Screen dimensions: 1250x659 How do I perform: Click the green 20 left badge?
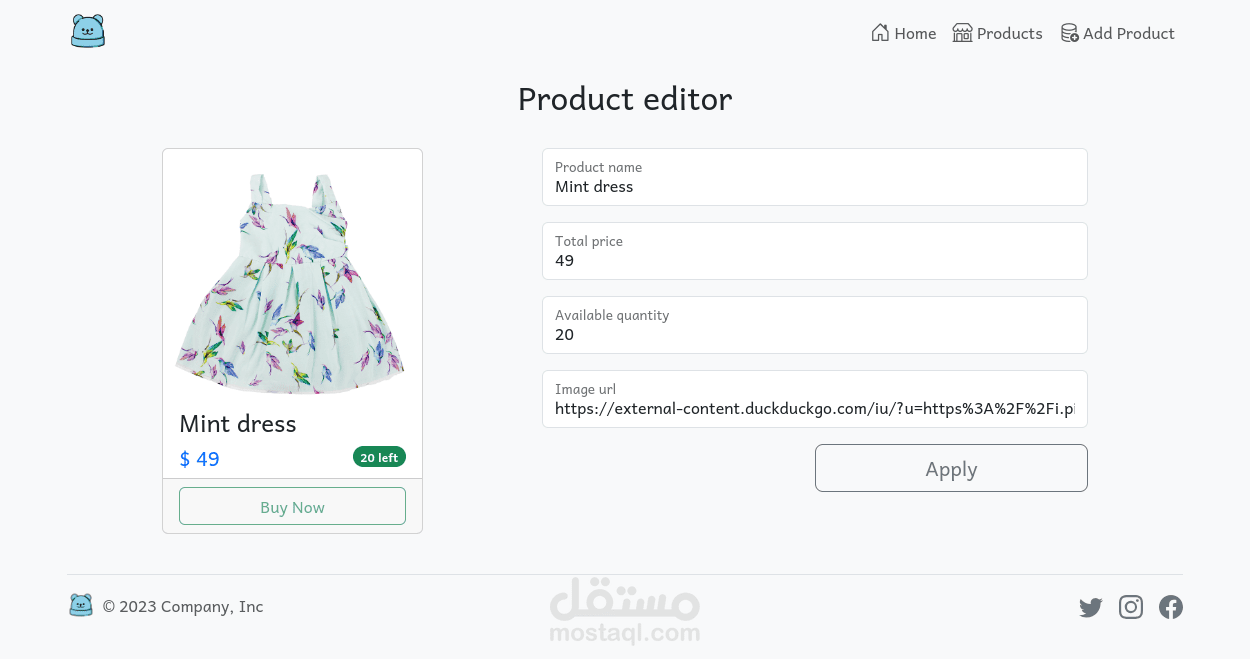click(379, 457)
